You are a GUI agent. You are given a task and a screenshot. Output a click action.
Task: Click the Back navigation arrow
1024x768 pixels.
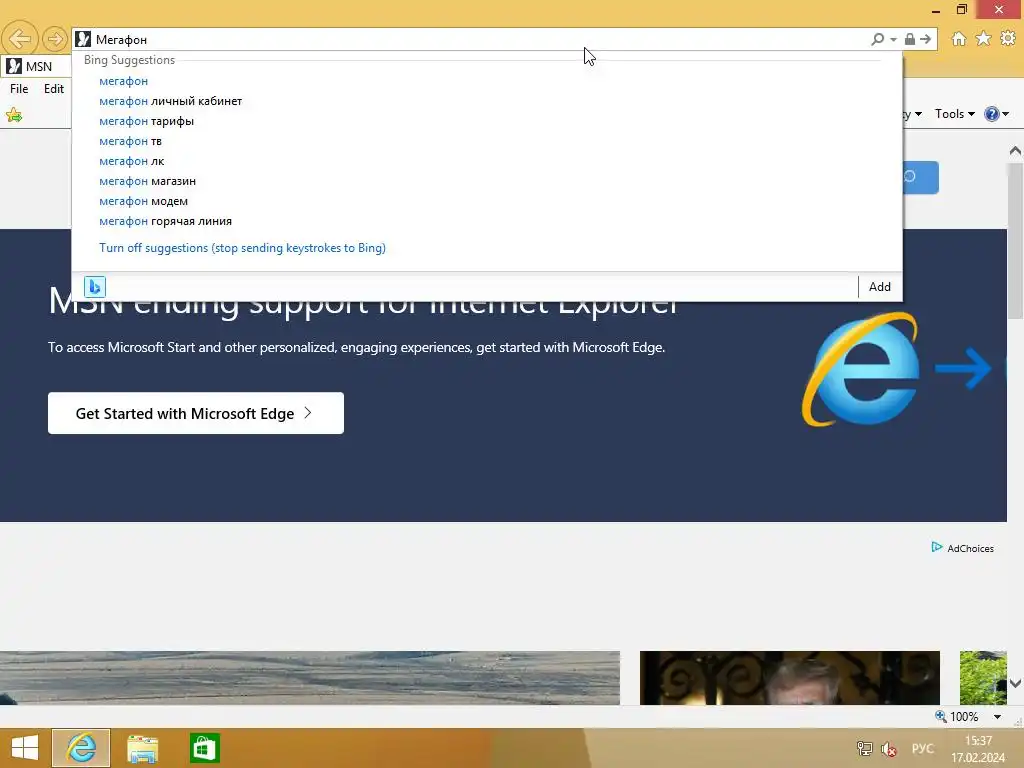pos(20,39)
